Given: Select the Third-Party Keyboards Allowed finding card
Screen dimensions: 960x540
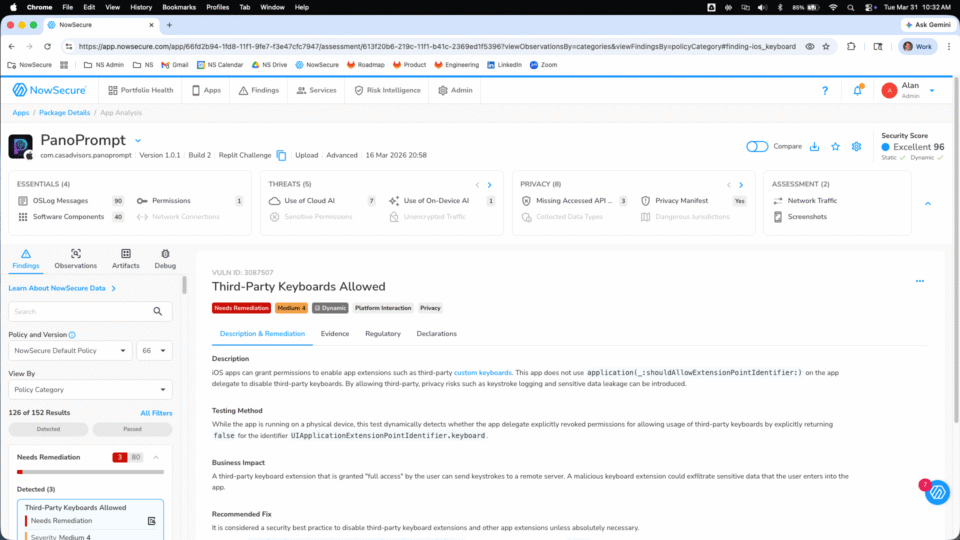Looking at the screenshot, I should 91,519.
